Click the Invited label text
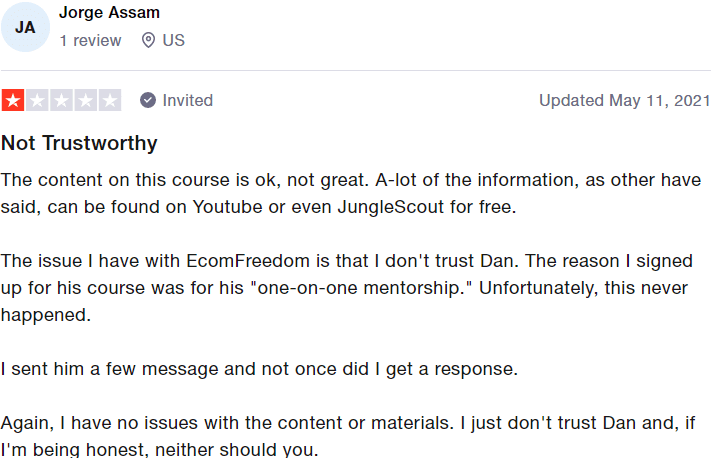Image resolution: width=711 pixels, height=458 pixels. 188,100
